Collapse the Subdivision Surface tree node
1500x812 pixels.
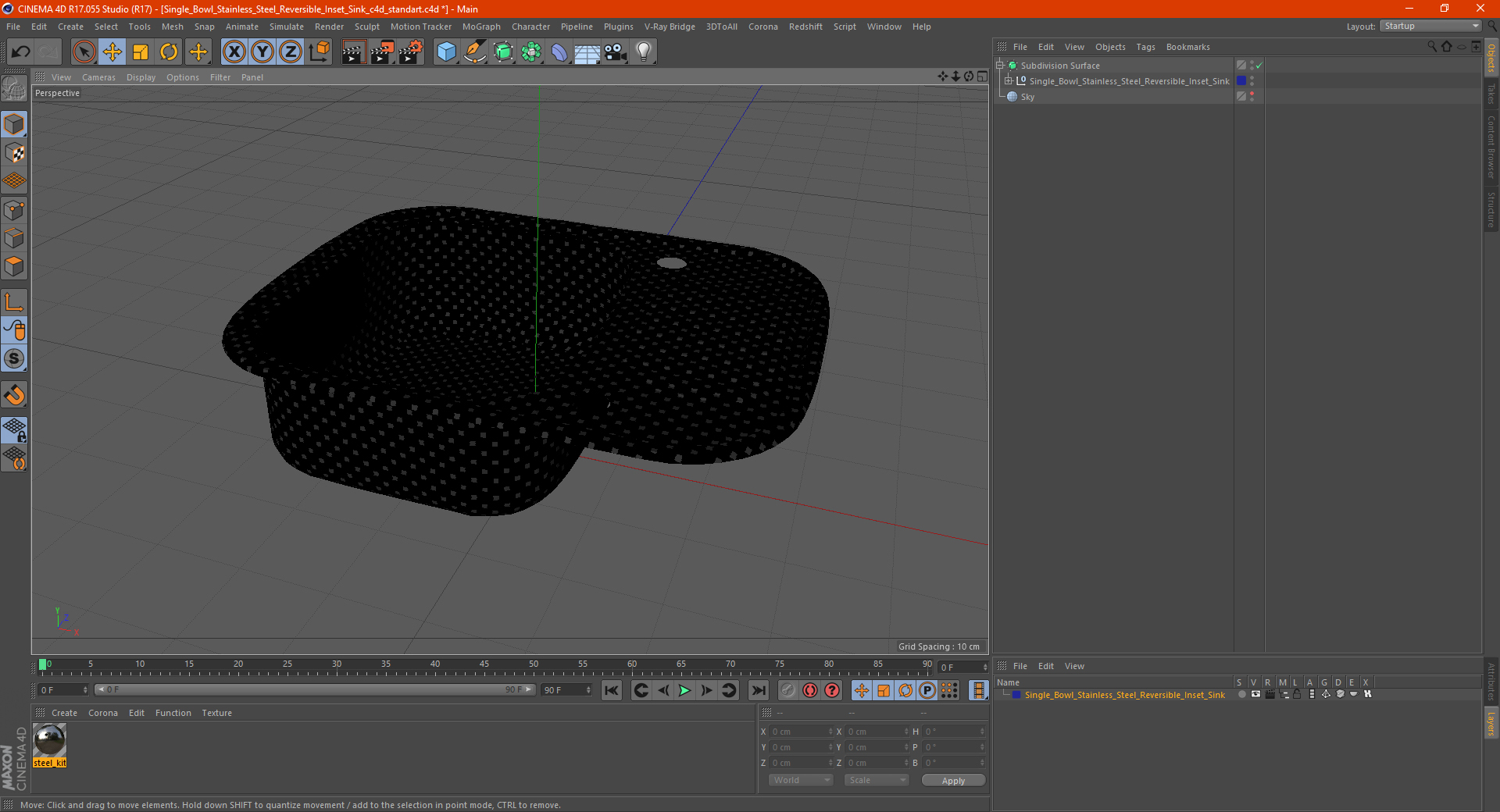(999, 66)
